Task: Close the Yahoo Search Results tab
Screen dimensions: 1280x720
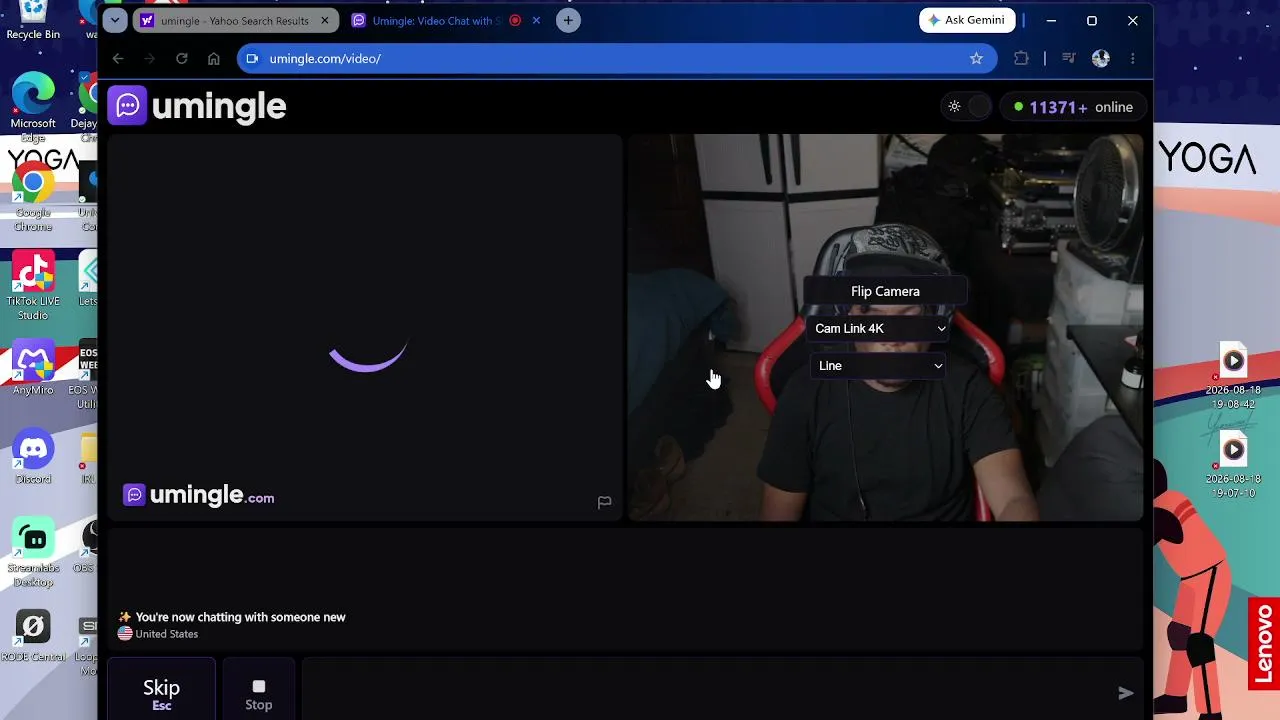Action: click(324, 20)
